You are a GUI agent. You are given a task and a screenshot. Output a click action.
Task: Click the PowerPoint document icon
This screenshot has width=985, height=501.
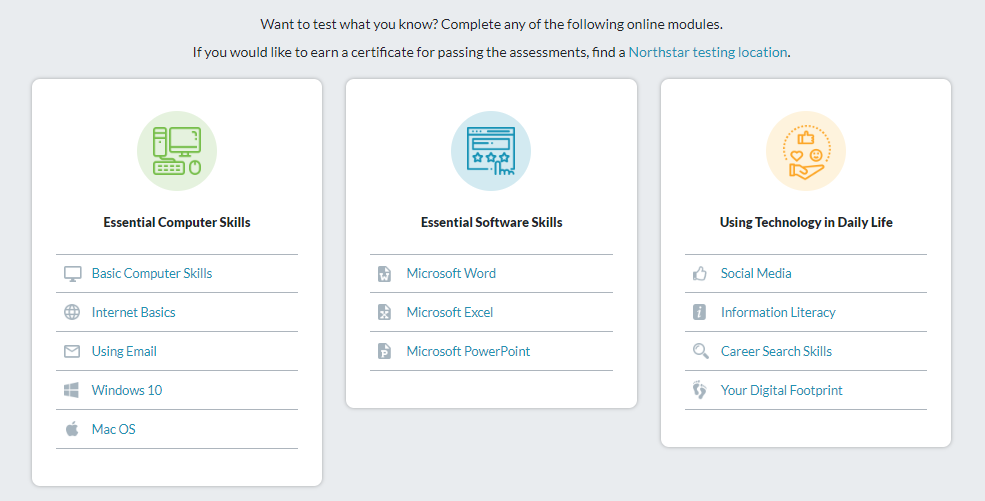click(x=384, y=351)
